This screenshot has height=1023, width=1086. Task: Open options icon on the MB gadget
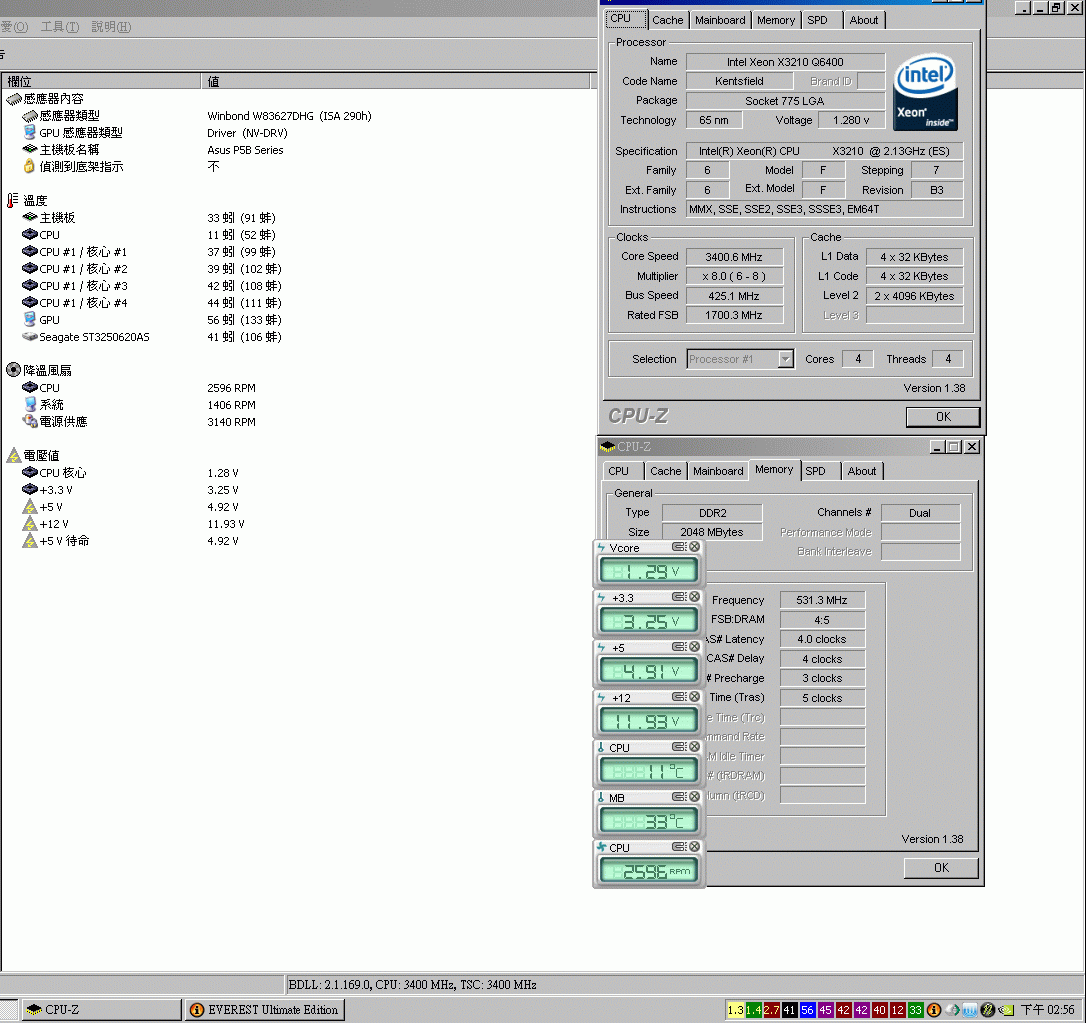point(679,797)
